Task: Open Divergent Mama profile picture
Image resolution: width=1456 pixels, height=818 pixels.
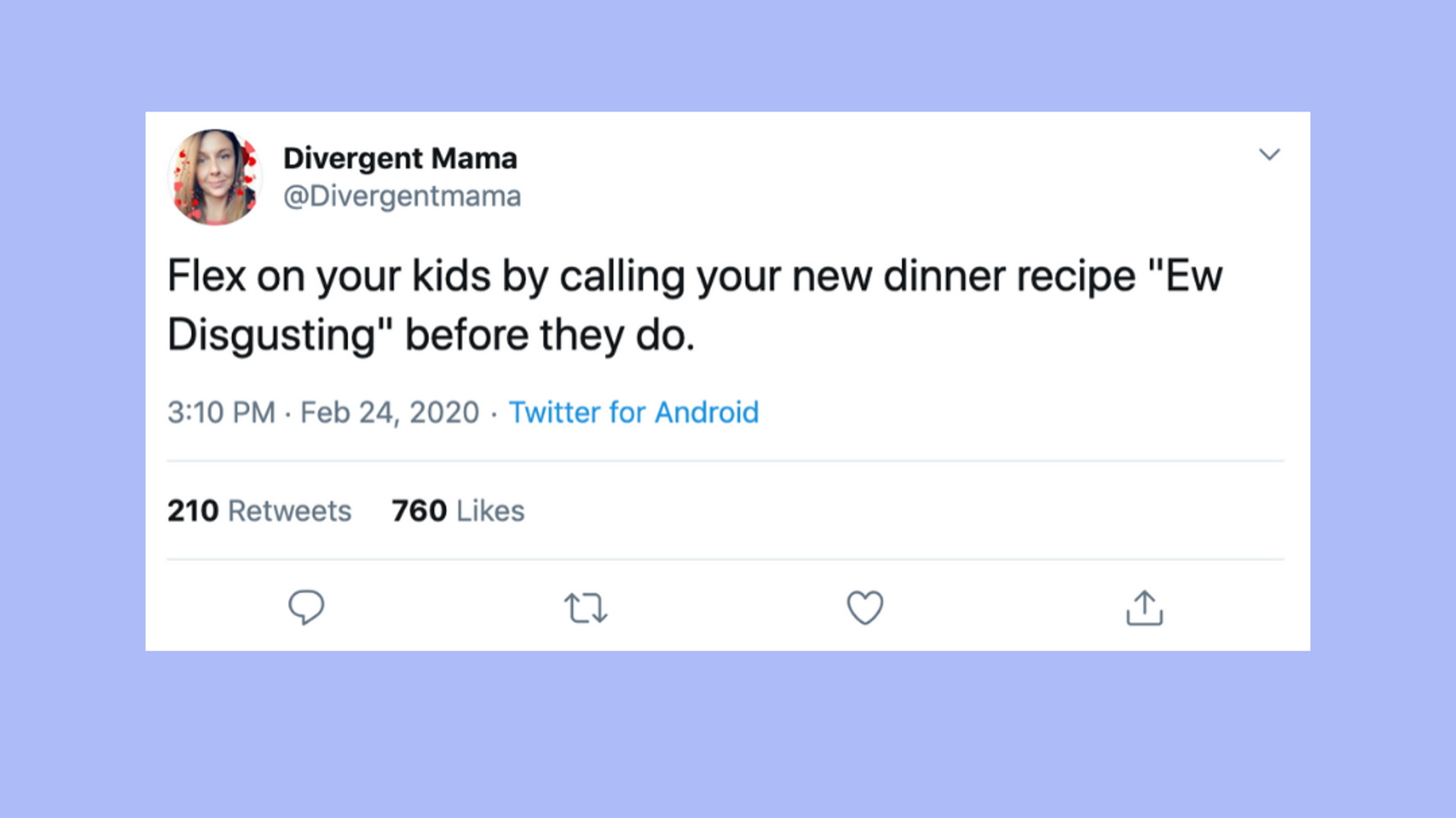Action: [x=215, y=176]
